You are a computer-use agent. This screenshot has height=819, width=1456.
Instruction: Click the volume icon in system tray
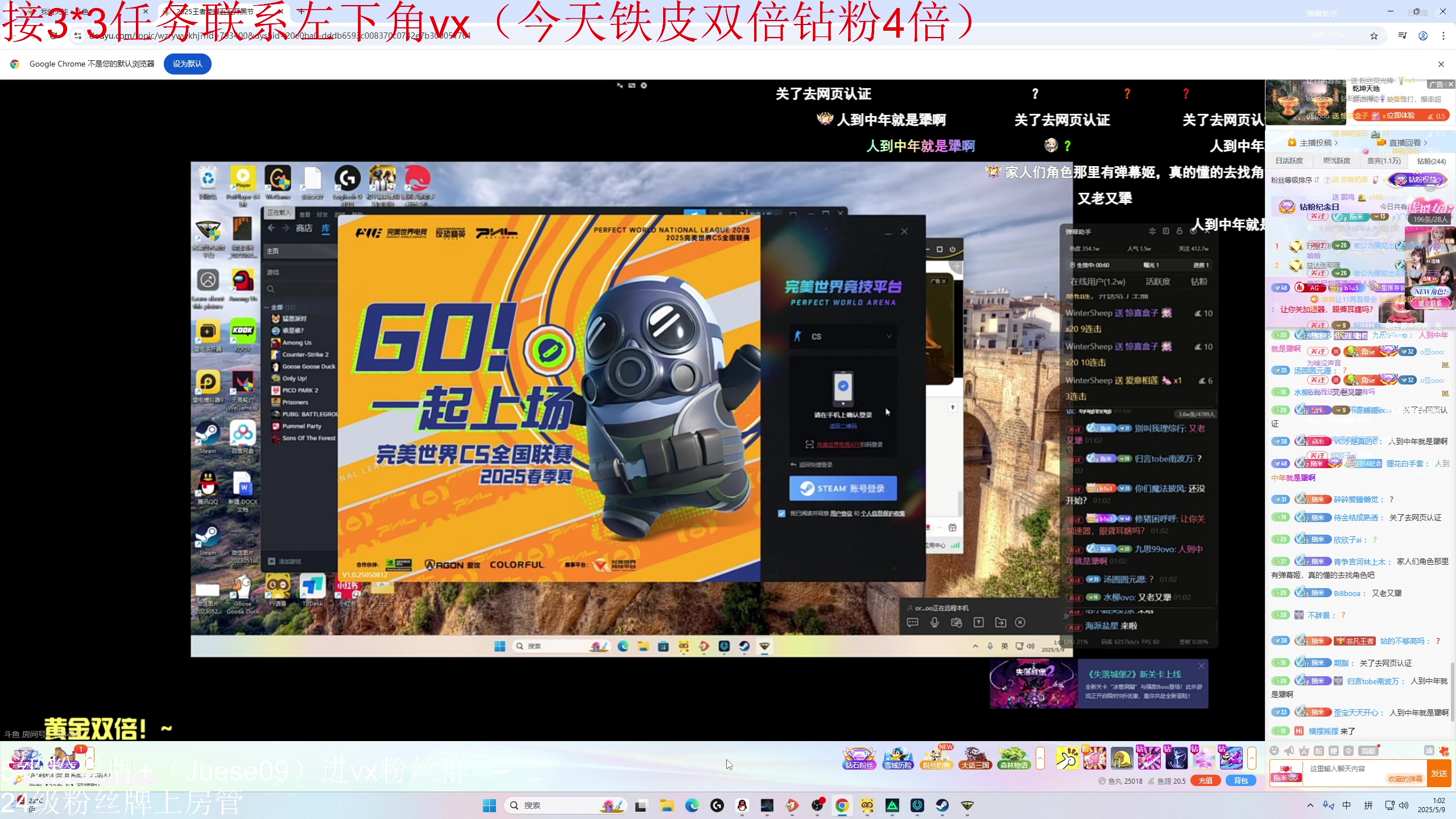coord(1404,805)
